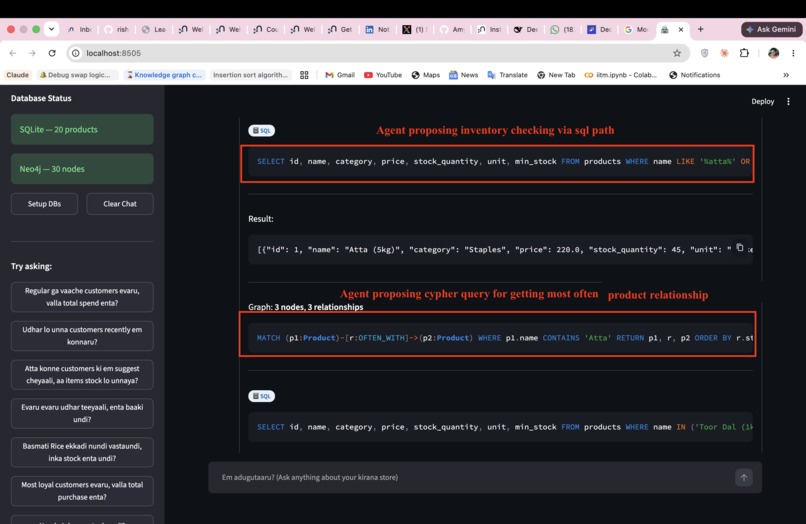The width and height of the screenshot is (806, 524).
Task: Ask 'Atta konne customers ki em suggest' suggestion
Action: pos(82,374)
